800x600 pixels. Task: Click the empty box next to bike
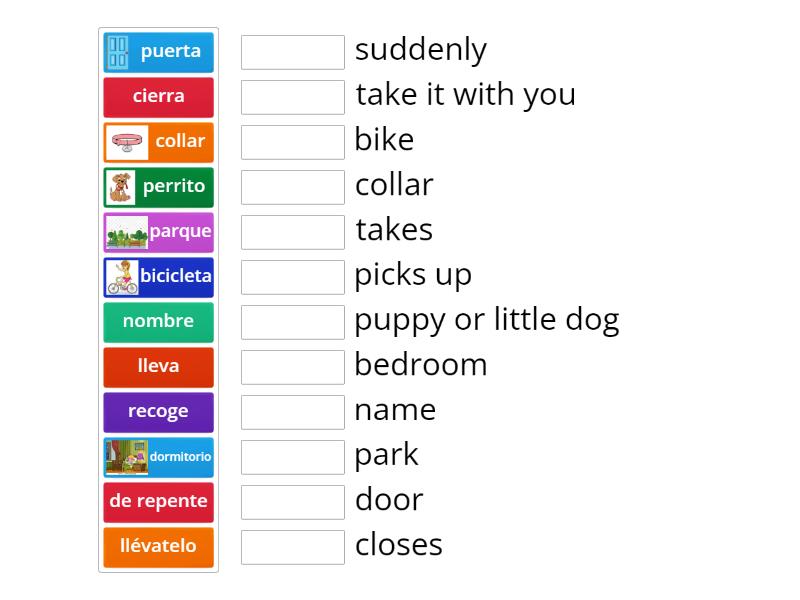pyautogui.click(x=292, y=142)
